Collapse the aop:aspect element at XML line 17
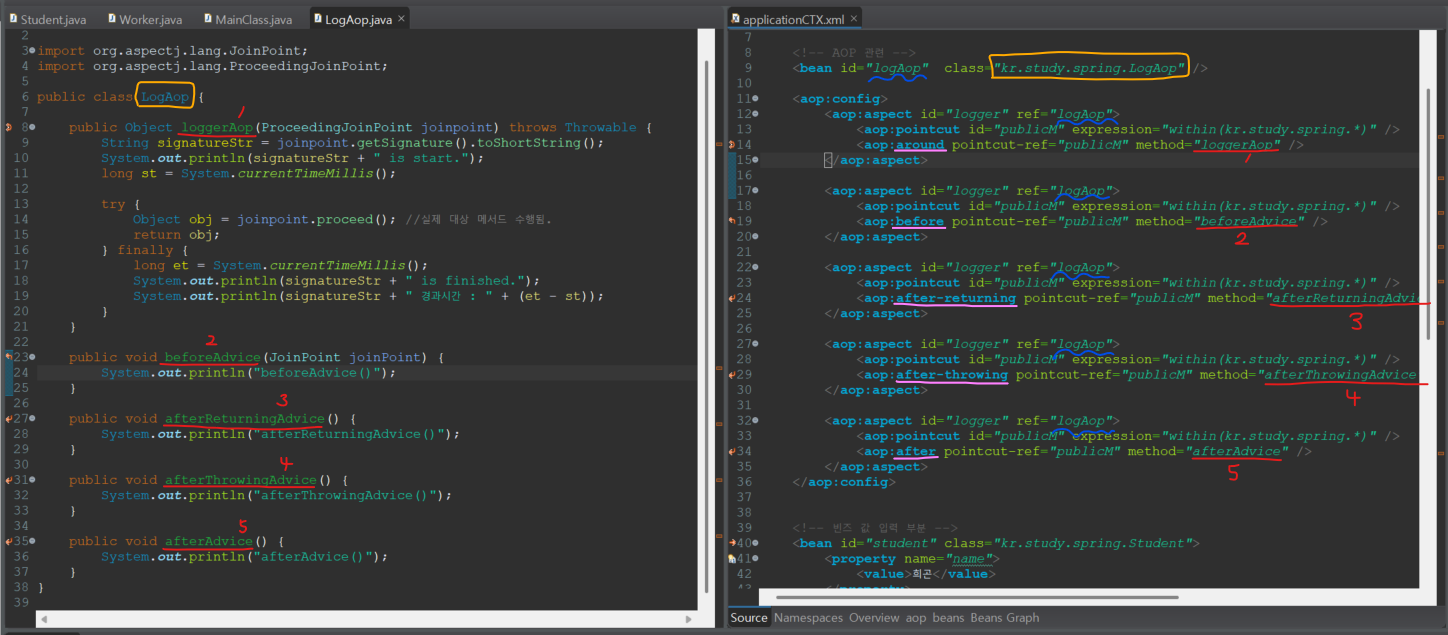This screenshot has width=1448, height=635. coord(755,191)
